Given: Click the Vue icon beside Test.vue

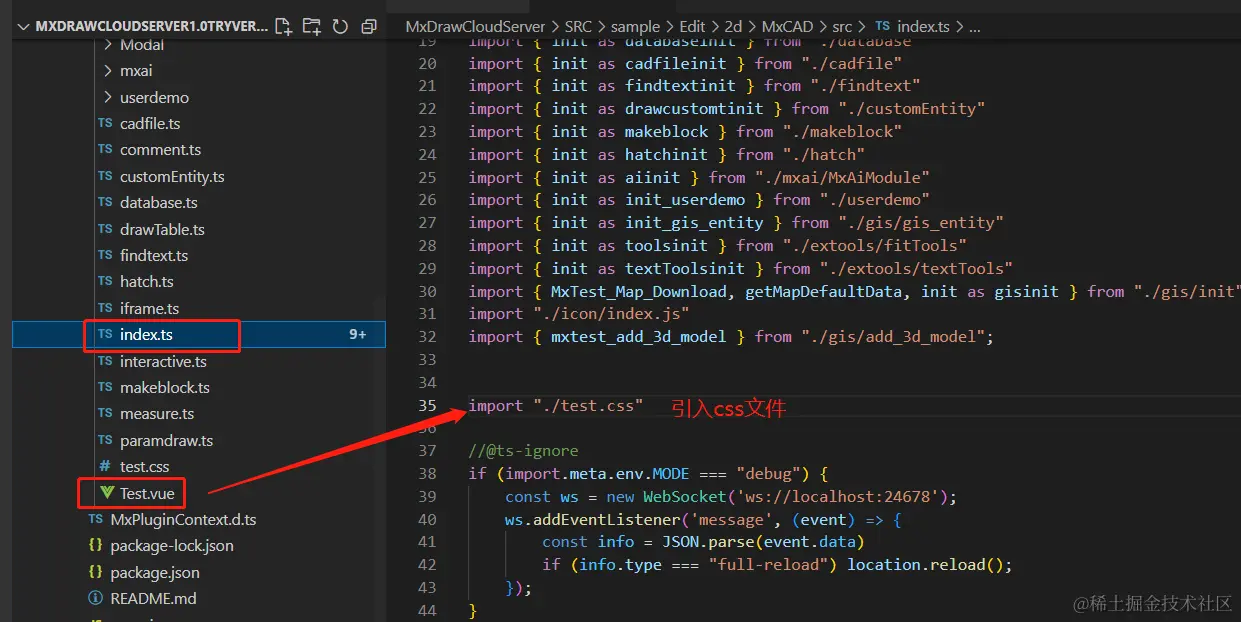Looking at the screenshot, I should pyautogui.click(x=106, y=493).
